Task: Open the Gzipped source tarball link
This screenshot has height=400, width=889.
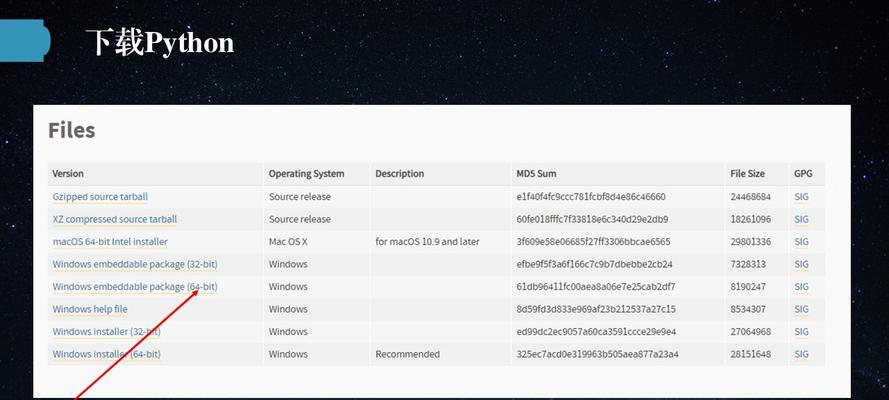Action: coord(100,197)
